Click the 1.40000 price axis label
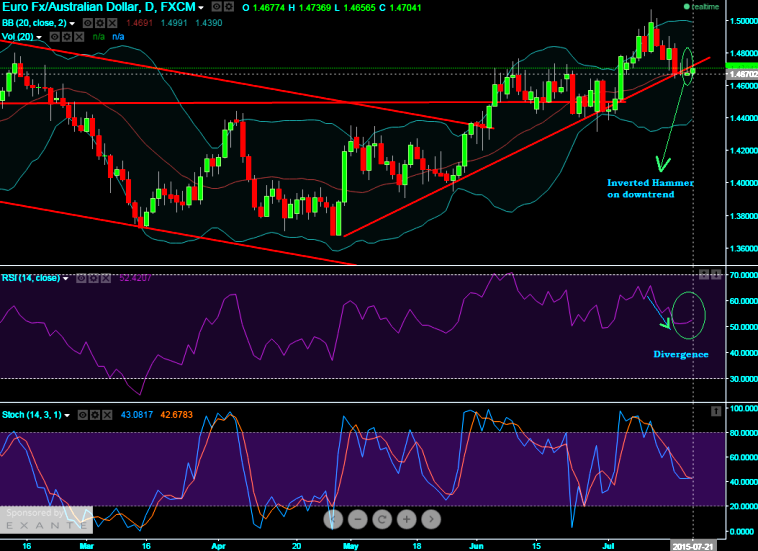Image resolution: width=758 pixels, height=551 pixels. (743, 183)
